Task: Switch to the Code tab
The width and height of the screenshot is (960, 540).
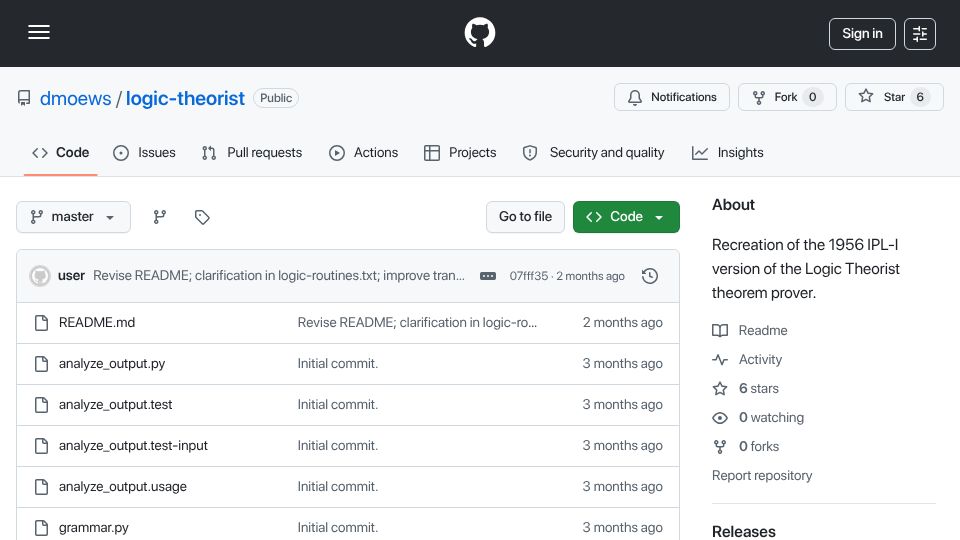Action: [61, 152]
